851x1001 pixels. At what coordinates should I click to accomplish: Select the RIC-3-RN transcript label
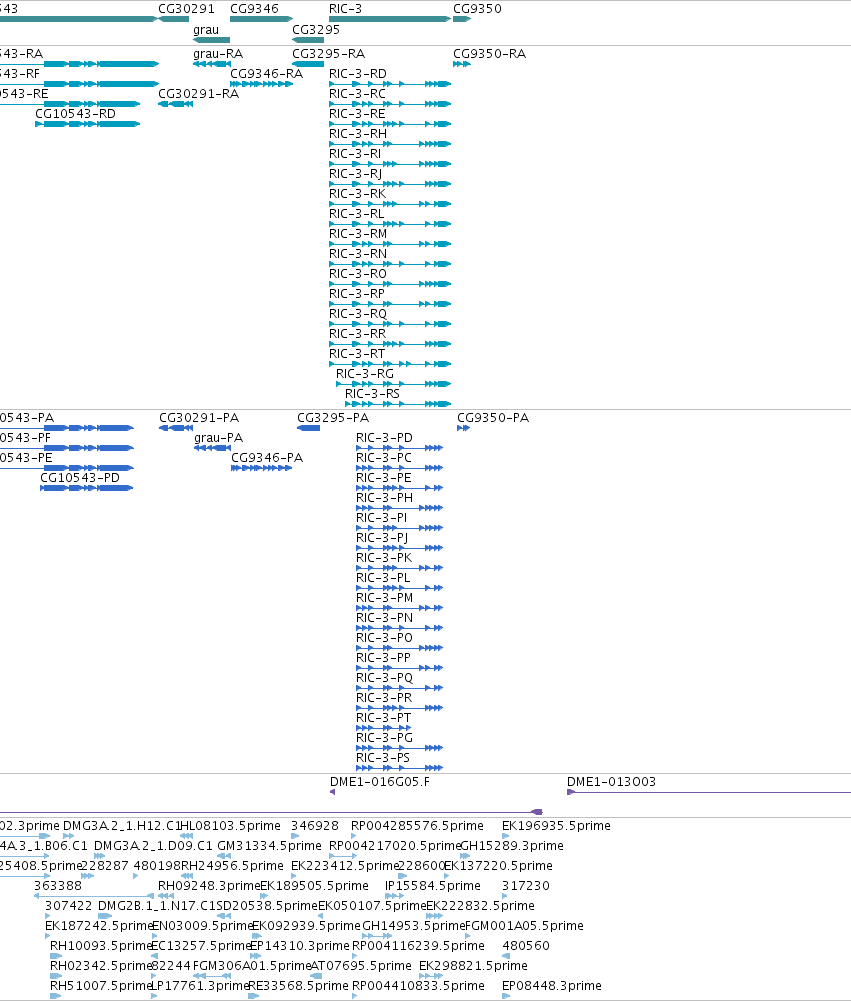(x=358, y=254)
